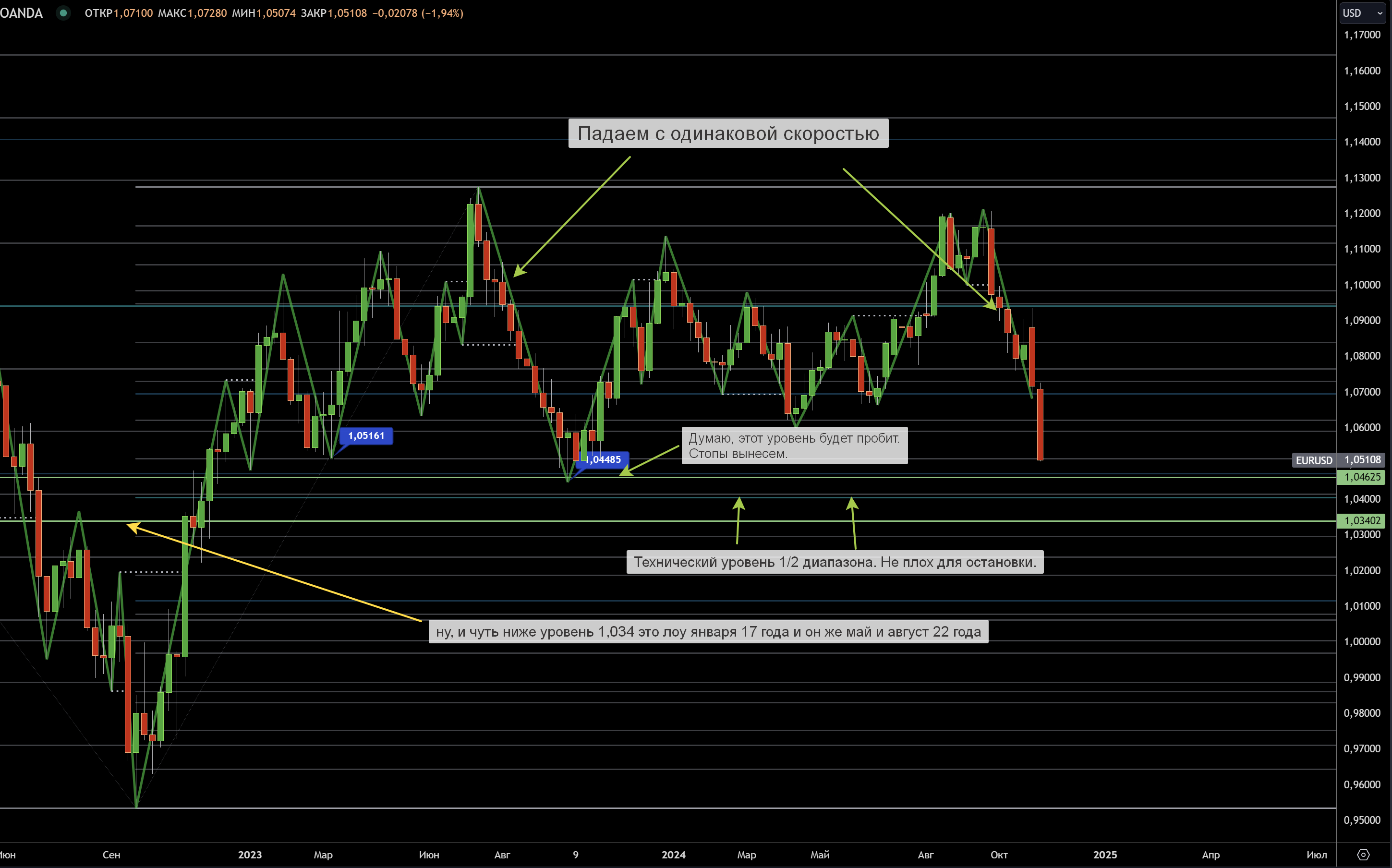Click the 1,00000 price scale value
This screenshot has height=868, width=1392.
click(x=1362, y=642)
